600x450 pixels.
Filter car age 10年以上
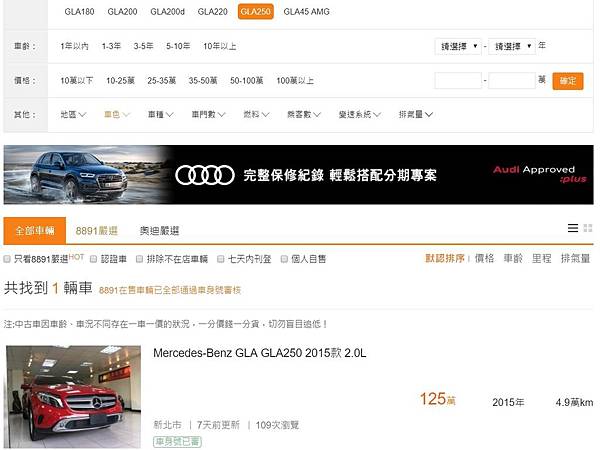coord(220,46)
